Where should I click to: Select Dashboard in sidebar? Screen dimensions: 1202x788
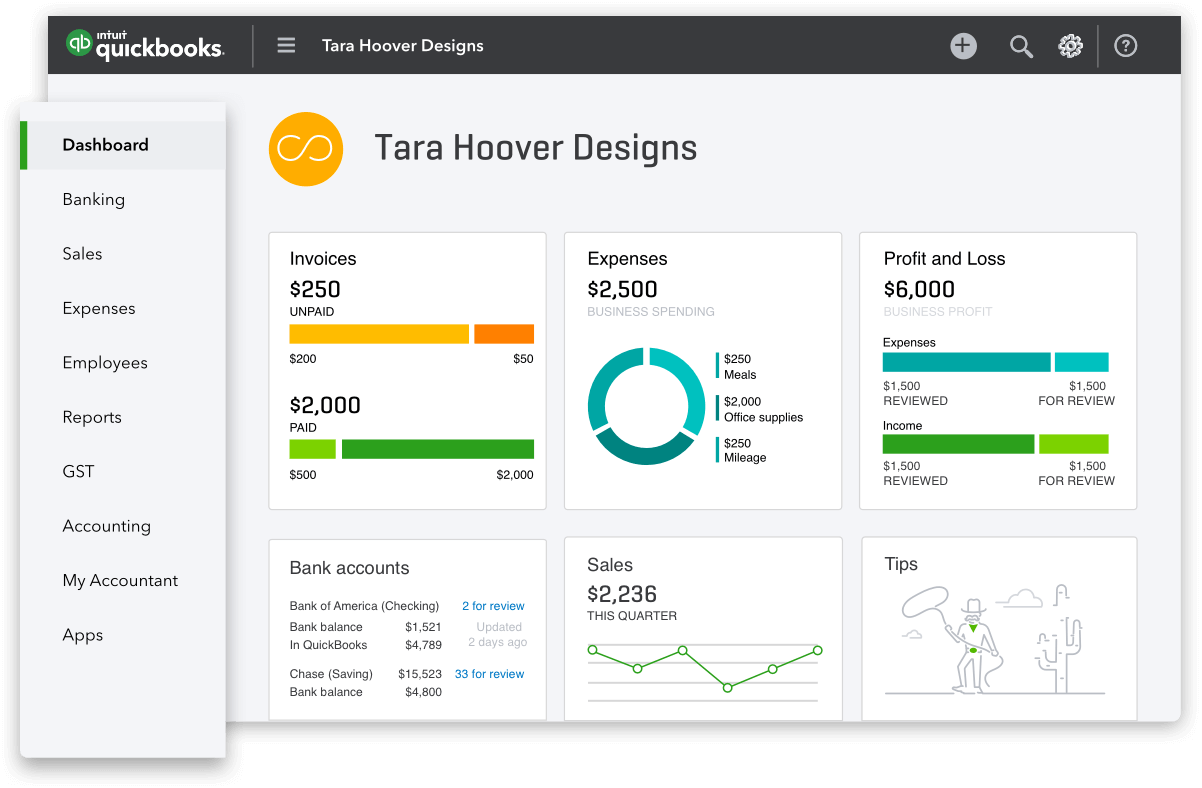(123, 145)
